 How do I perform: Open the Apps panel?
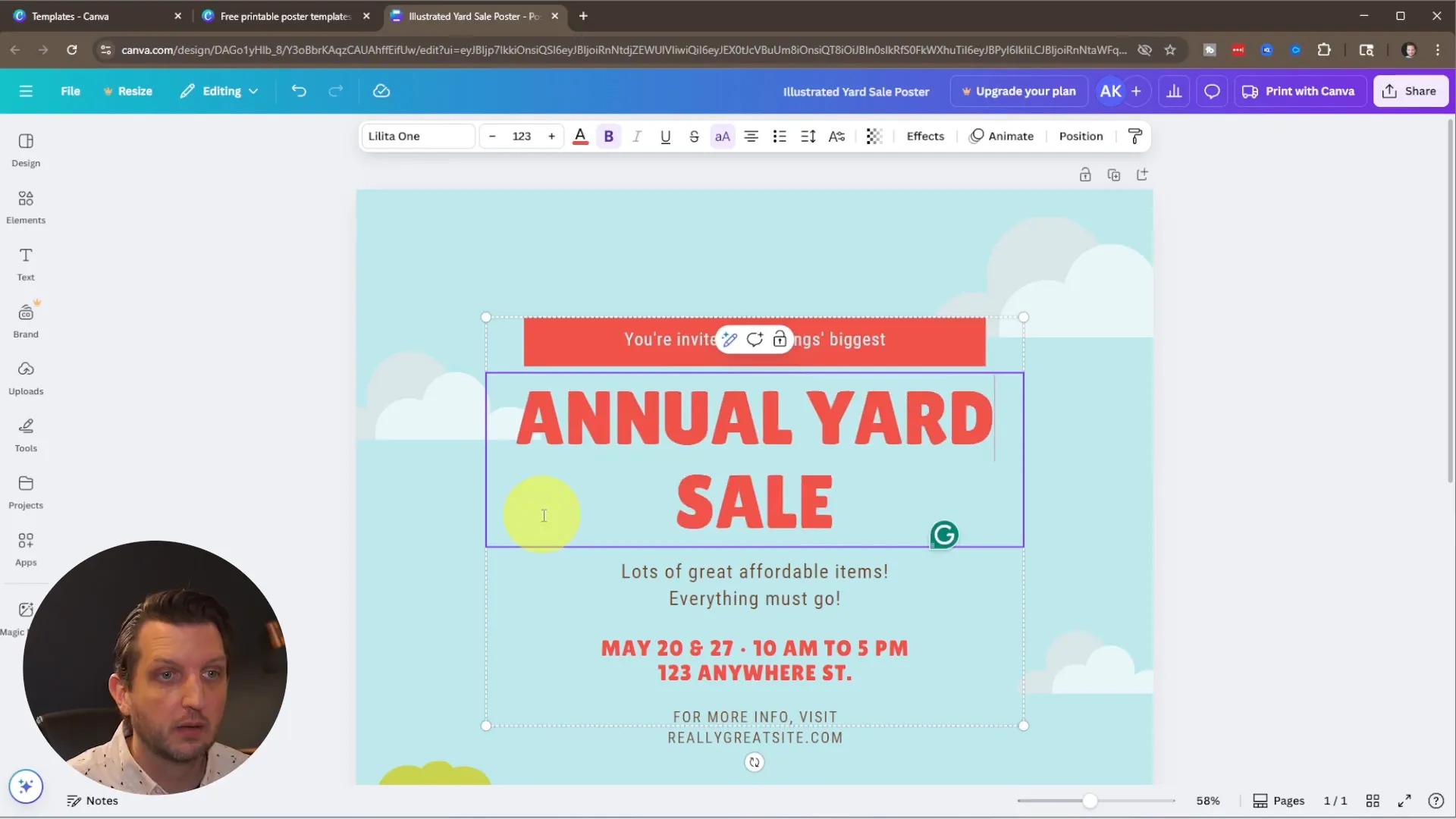26,549
